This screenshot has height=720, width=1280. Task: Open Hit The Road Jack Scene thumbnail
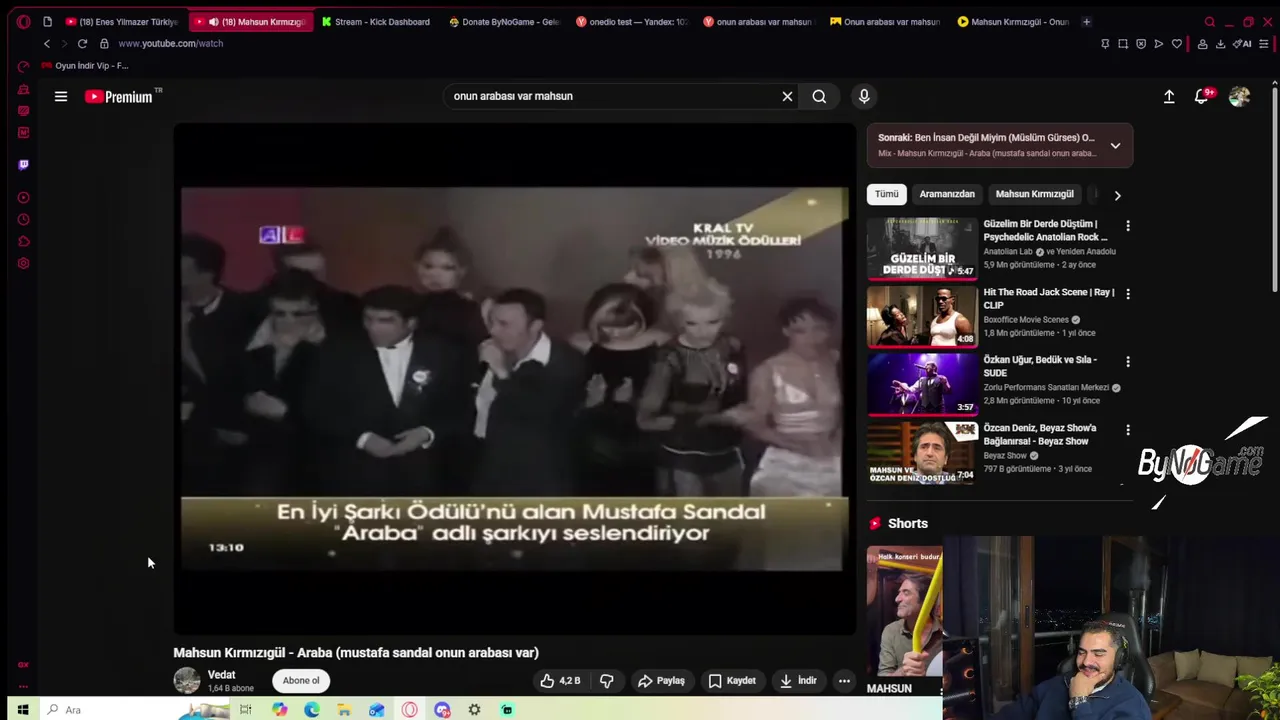921,316
